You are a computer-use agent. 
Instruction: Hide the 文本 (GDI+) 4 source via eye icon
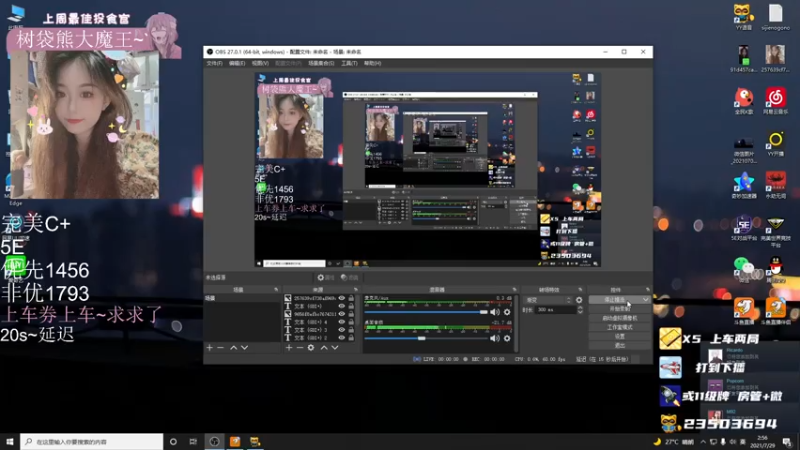pyautogui.click(x=342, y=322)
